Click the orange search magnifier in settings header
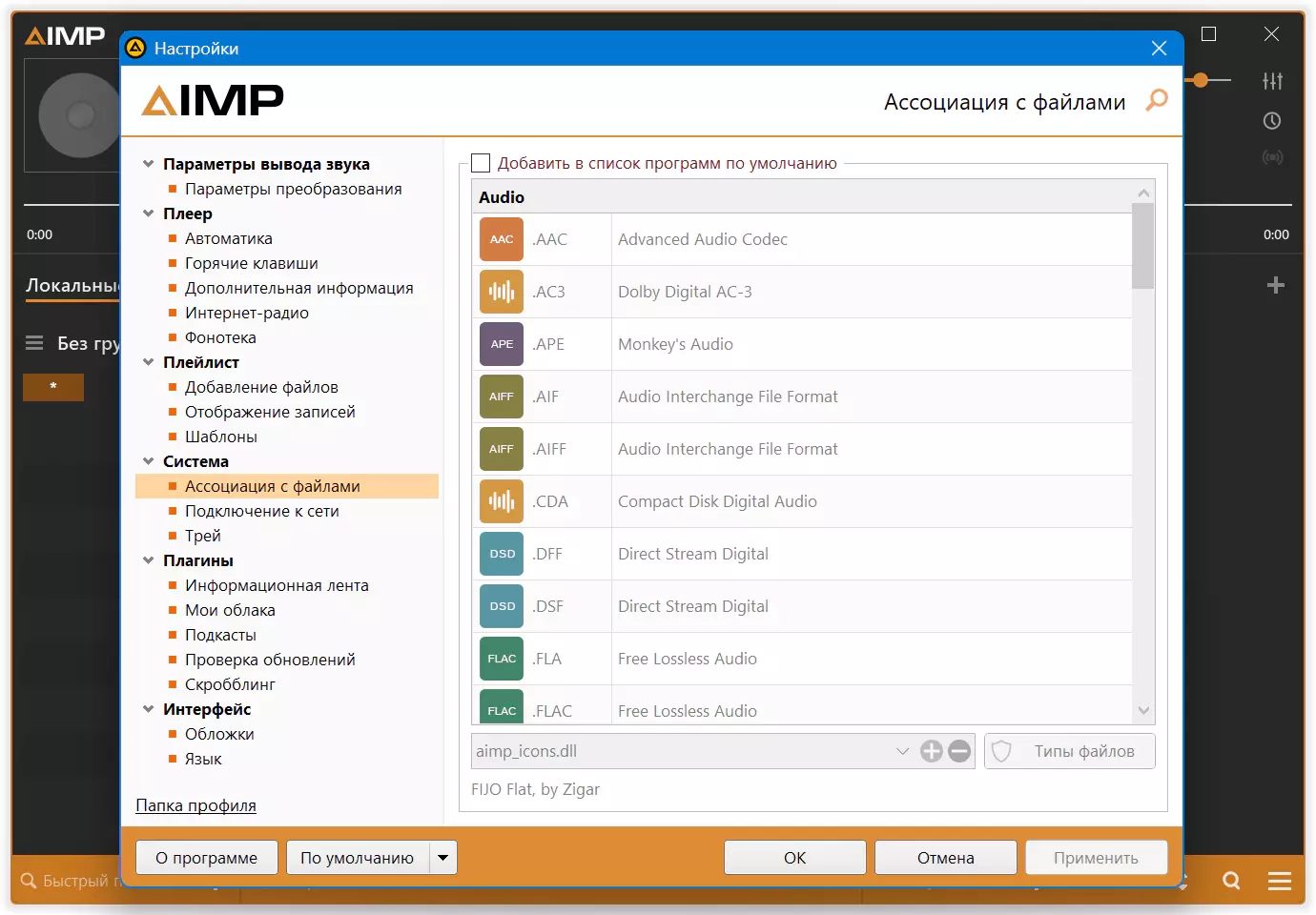This screenshot has width=1316, height=915. pyautogui.click(x=1156, y=100)
